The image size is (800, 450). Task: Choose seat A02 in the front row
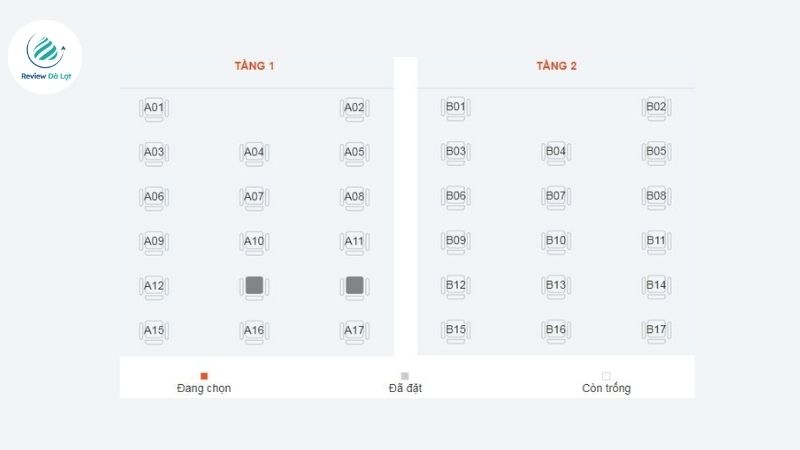[x=354, y=110]
